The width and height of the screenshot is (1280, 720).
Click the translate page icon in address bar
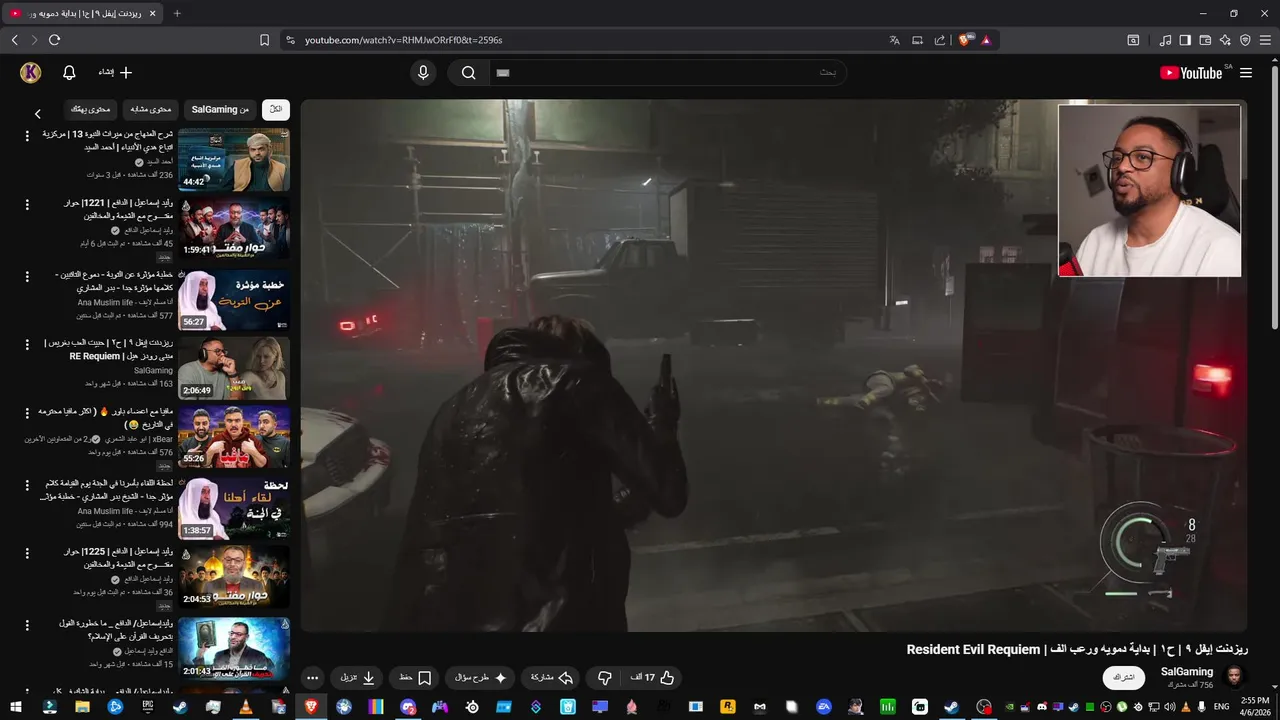coord(894,40)
